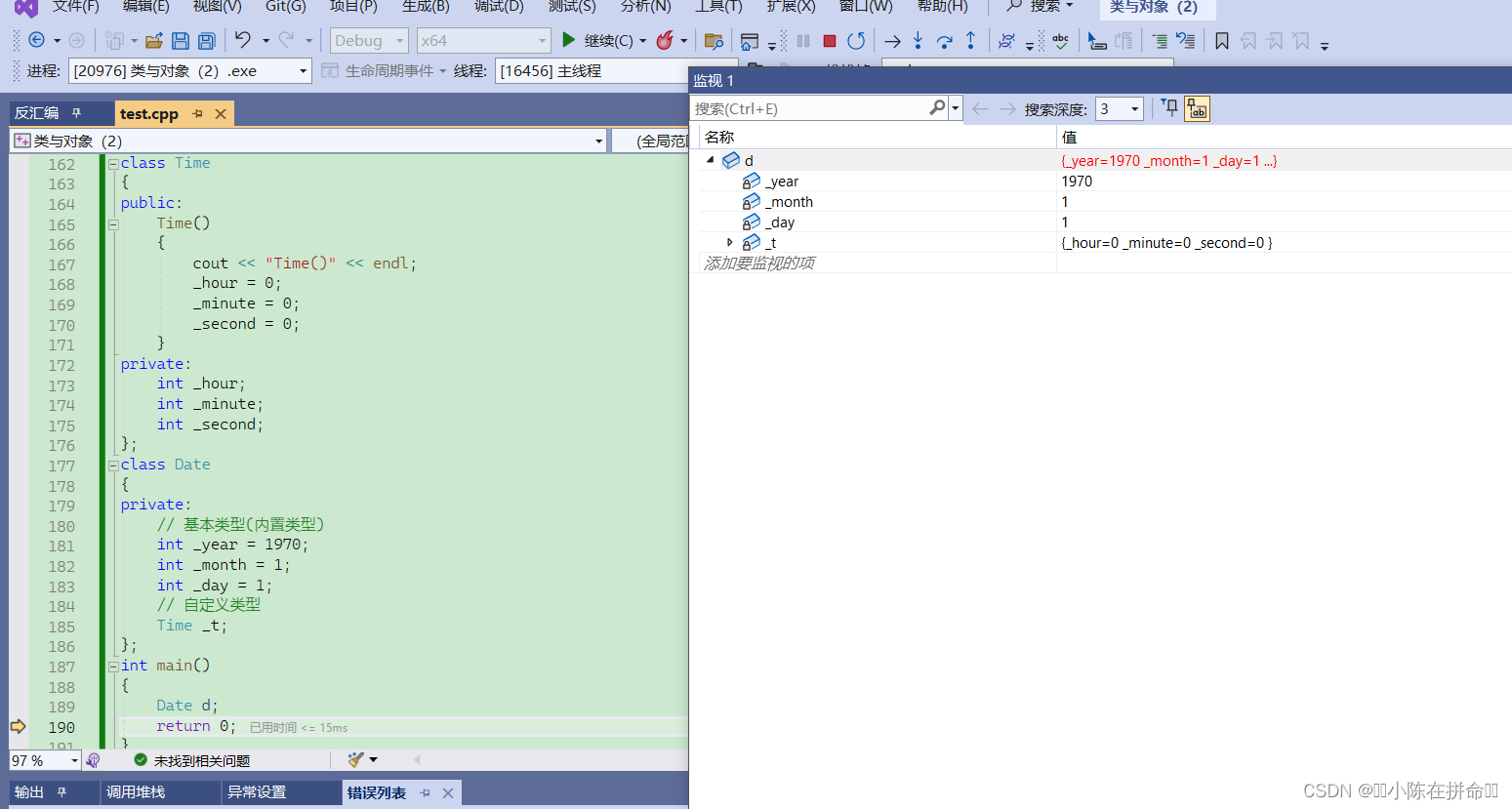Click the abc spell check icon
The image size is (1512, 809).
coord(1060,40)
